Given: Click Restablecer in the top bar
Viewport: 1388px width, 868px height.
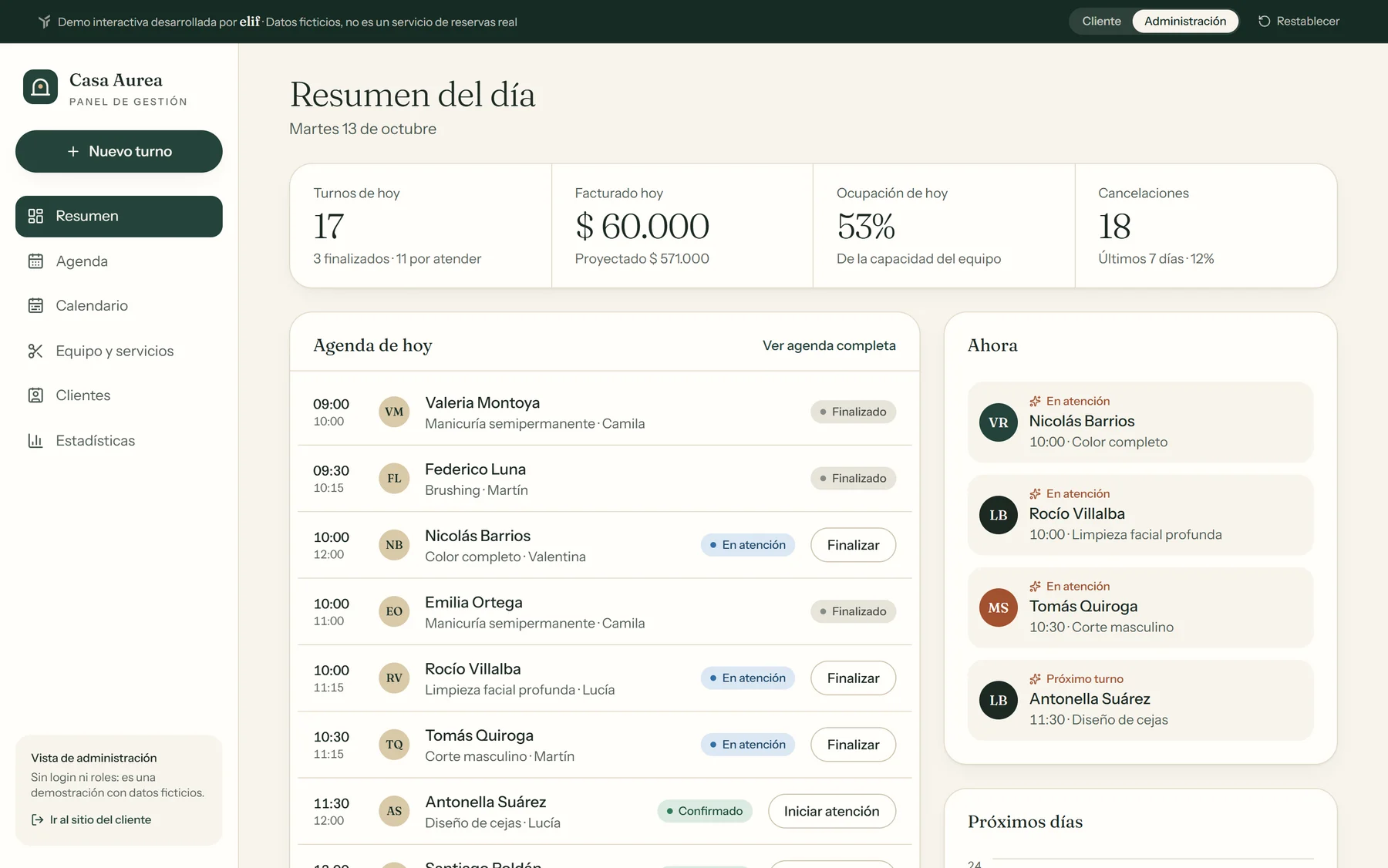Looking at the screenshot, I should click(1299, 22).
